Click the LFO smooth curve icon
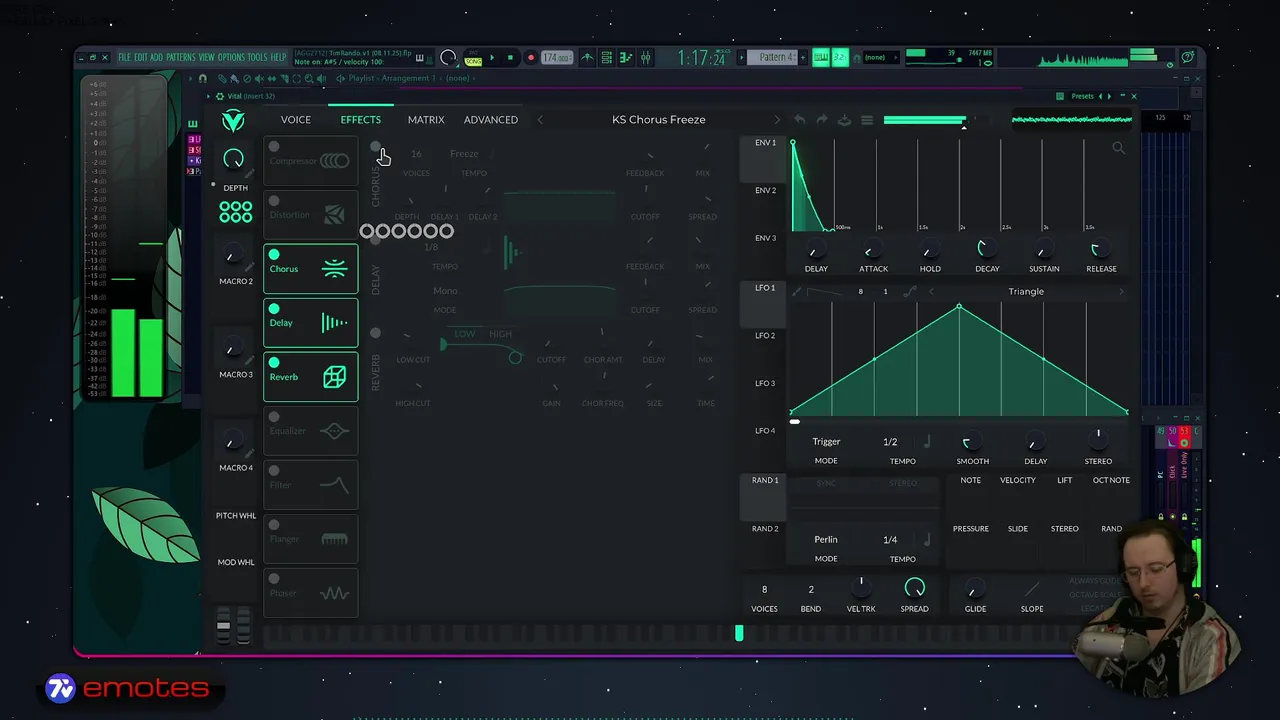Viewport: 1280px width, 720px height. point(910,292)
